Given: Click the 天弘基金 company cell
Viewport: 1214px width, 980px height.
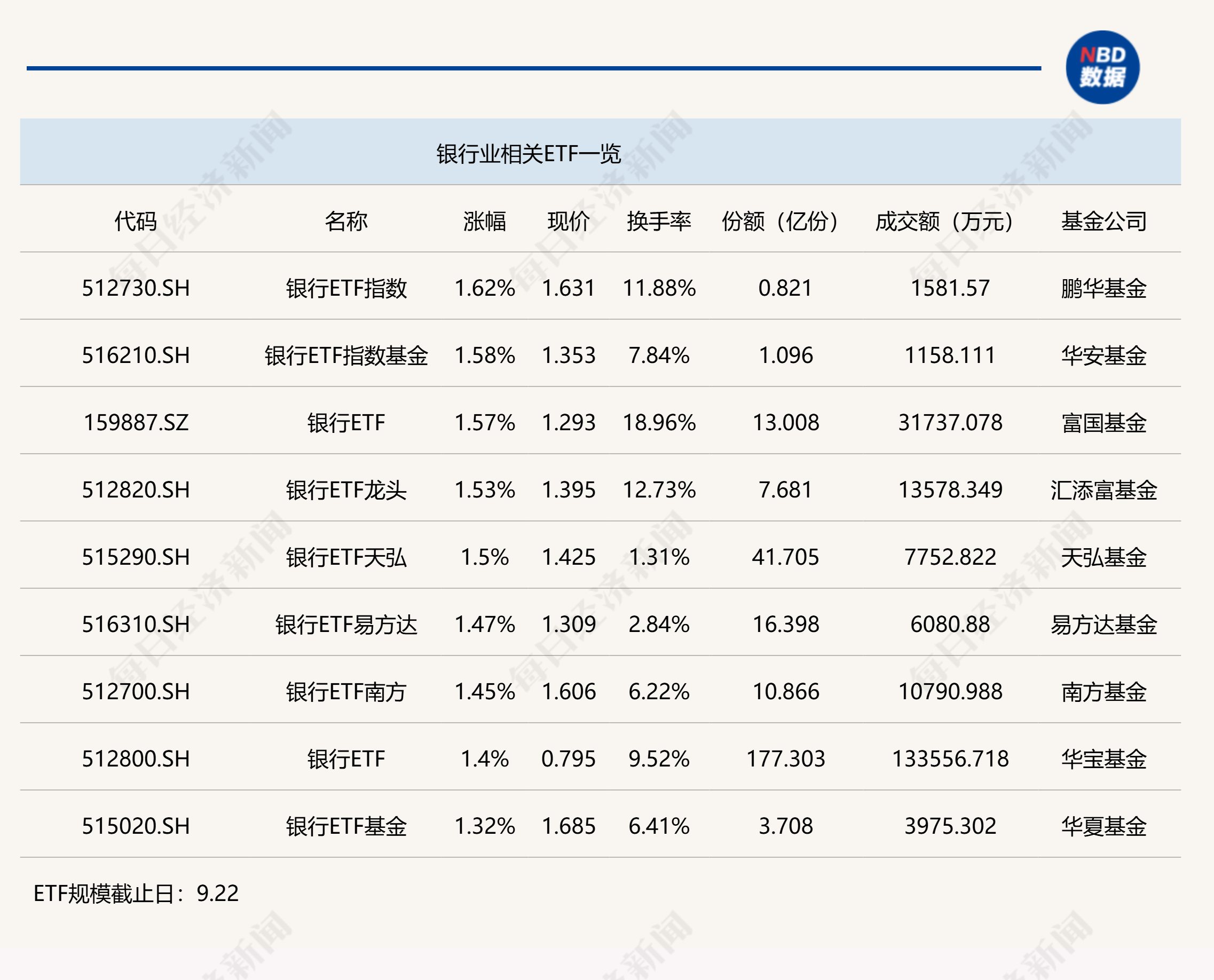Looking at the screenshot, I should click(x=1103, y=557).
